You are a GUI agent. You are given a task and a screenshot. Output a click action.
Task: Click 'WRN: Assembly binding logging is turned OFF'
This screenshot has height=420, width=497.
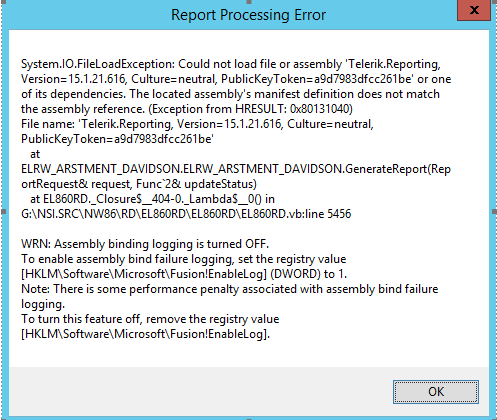tap(145, 244)
